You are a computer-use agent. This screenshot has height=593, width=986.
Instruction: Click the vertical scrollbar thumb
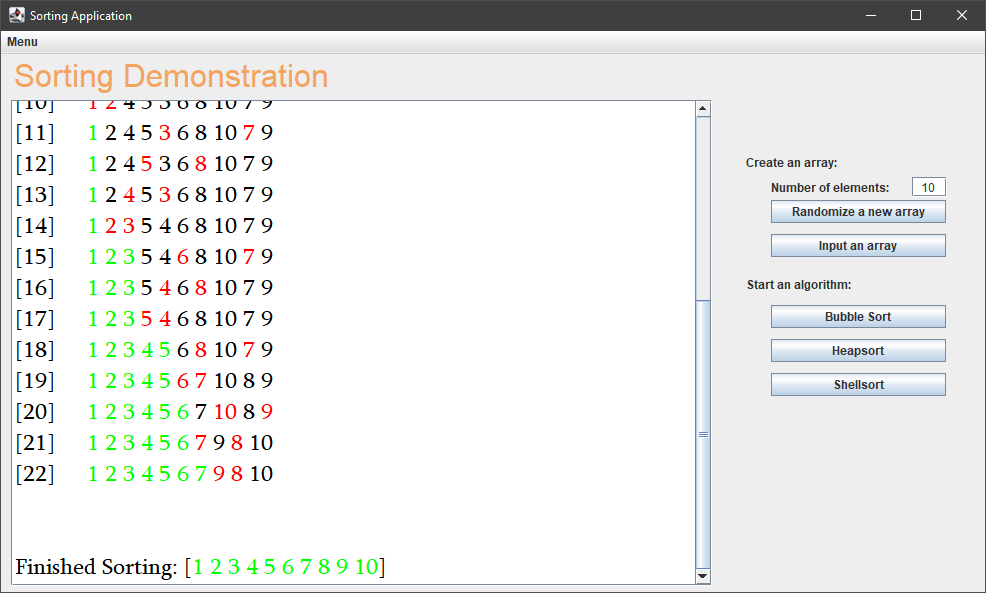pyautogui.click(x=703, y=434)
